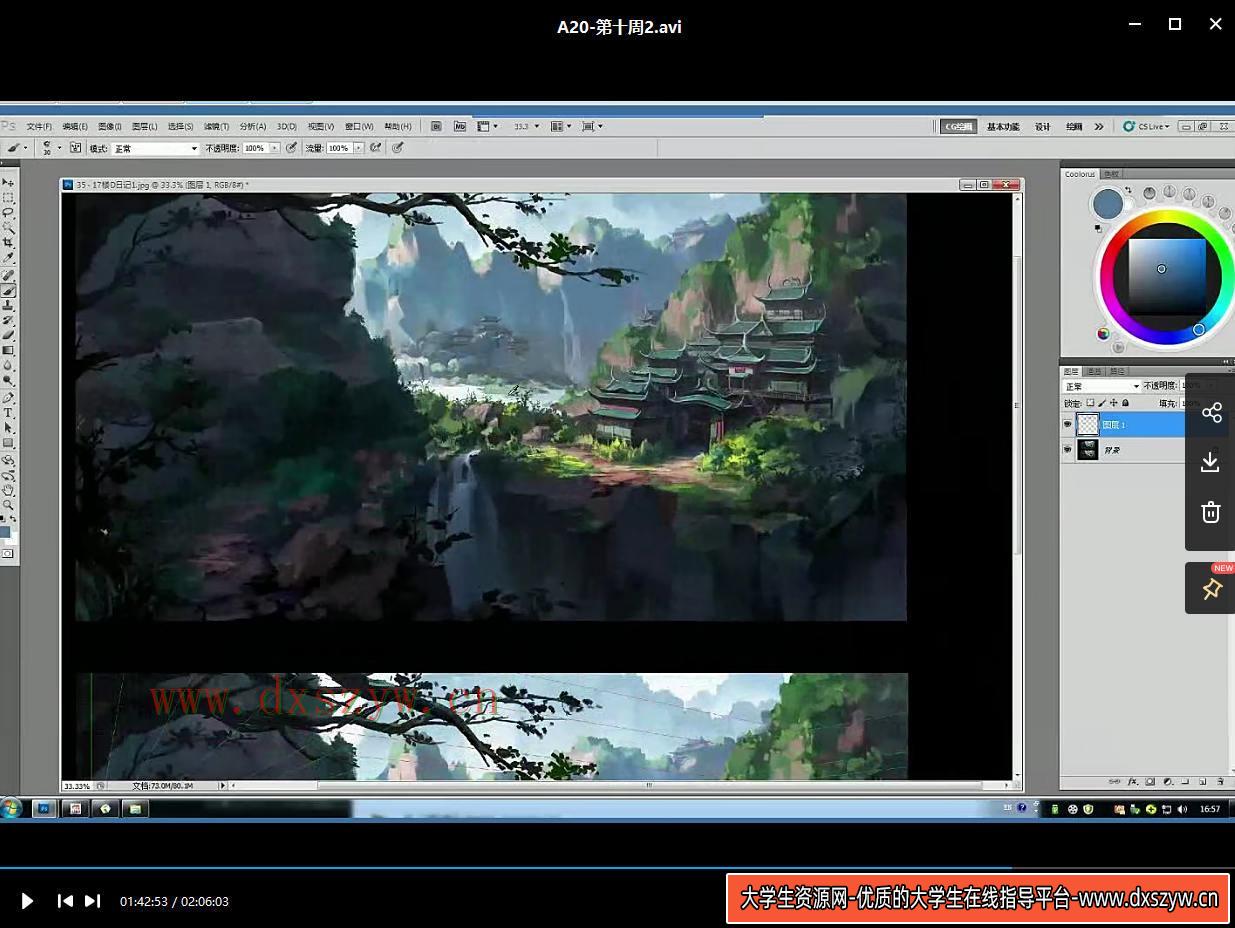
Task: Toggle lock transparent pixels in Layers panel
Action: (1090, 402)
